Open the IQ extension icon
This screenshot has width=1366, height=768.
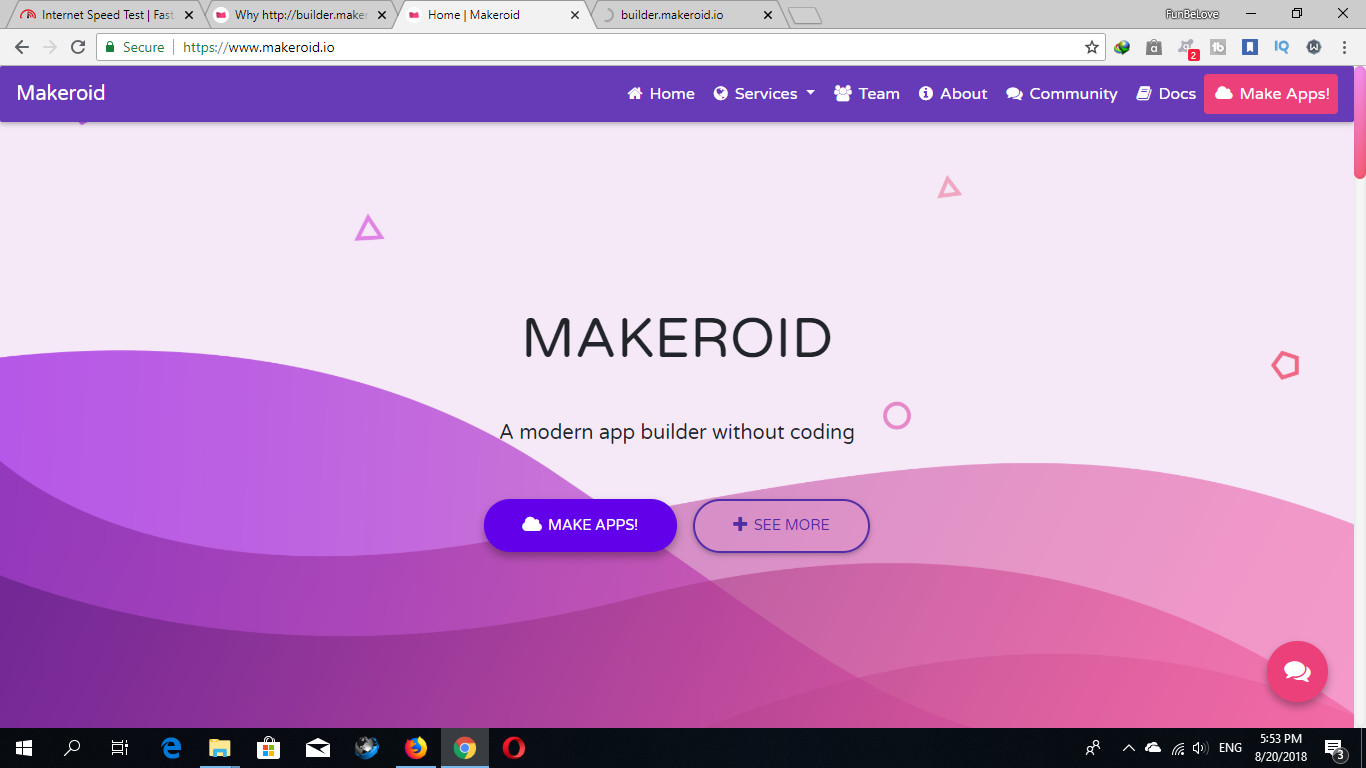[1282, 47]
